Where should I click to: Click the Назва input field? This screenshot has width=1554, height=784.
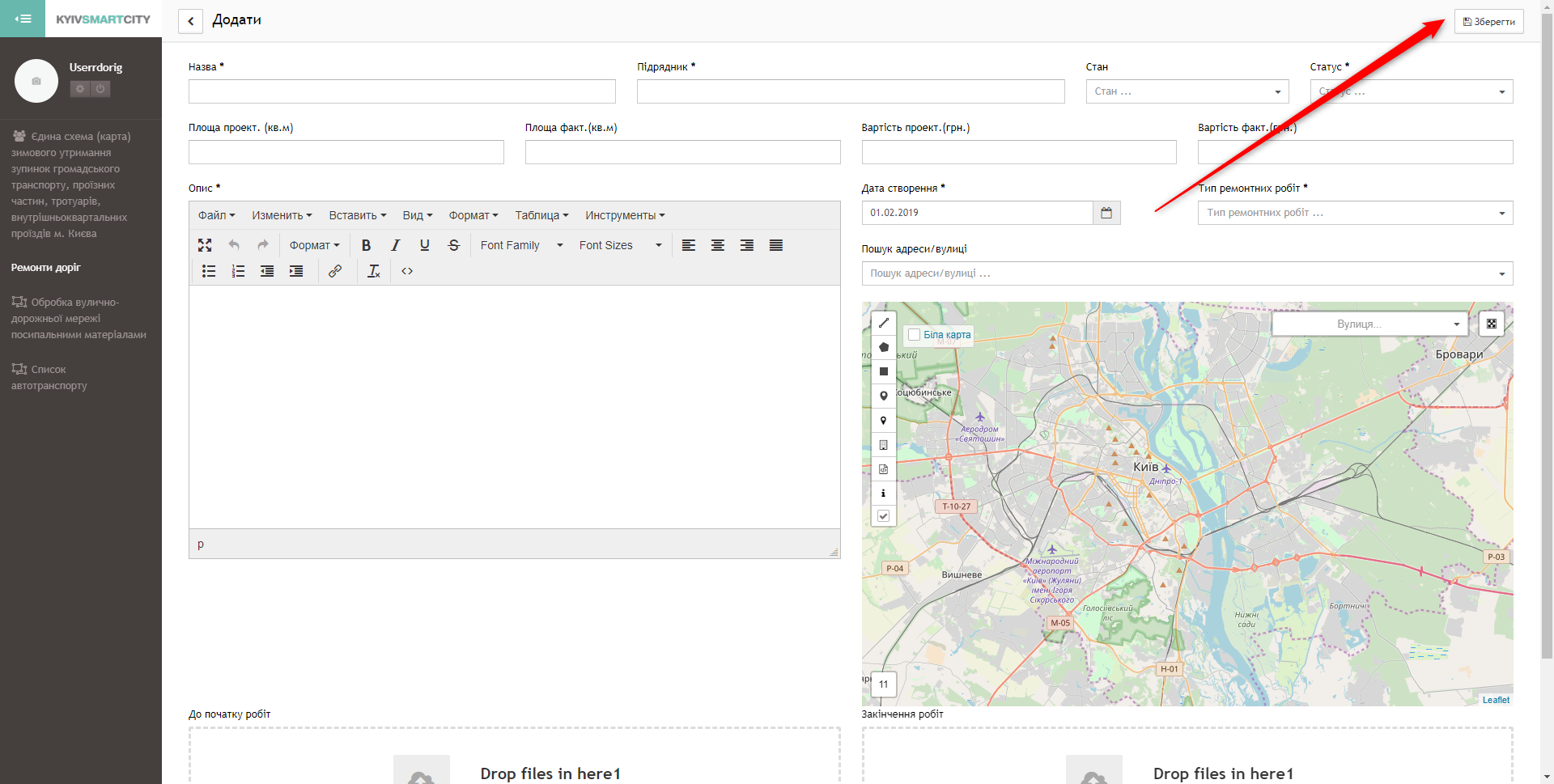click(401, 91)
